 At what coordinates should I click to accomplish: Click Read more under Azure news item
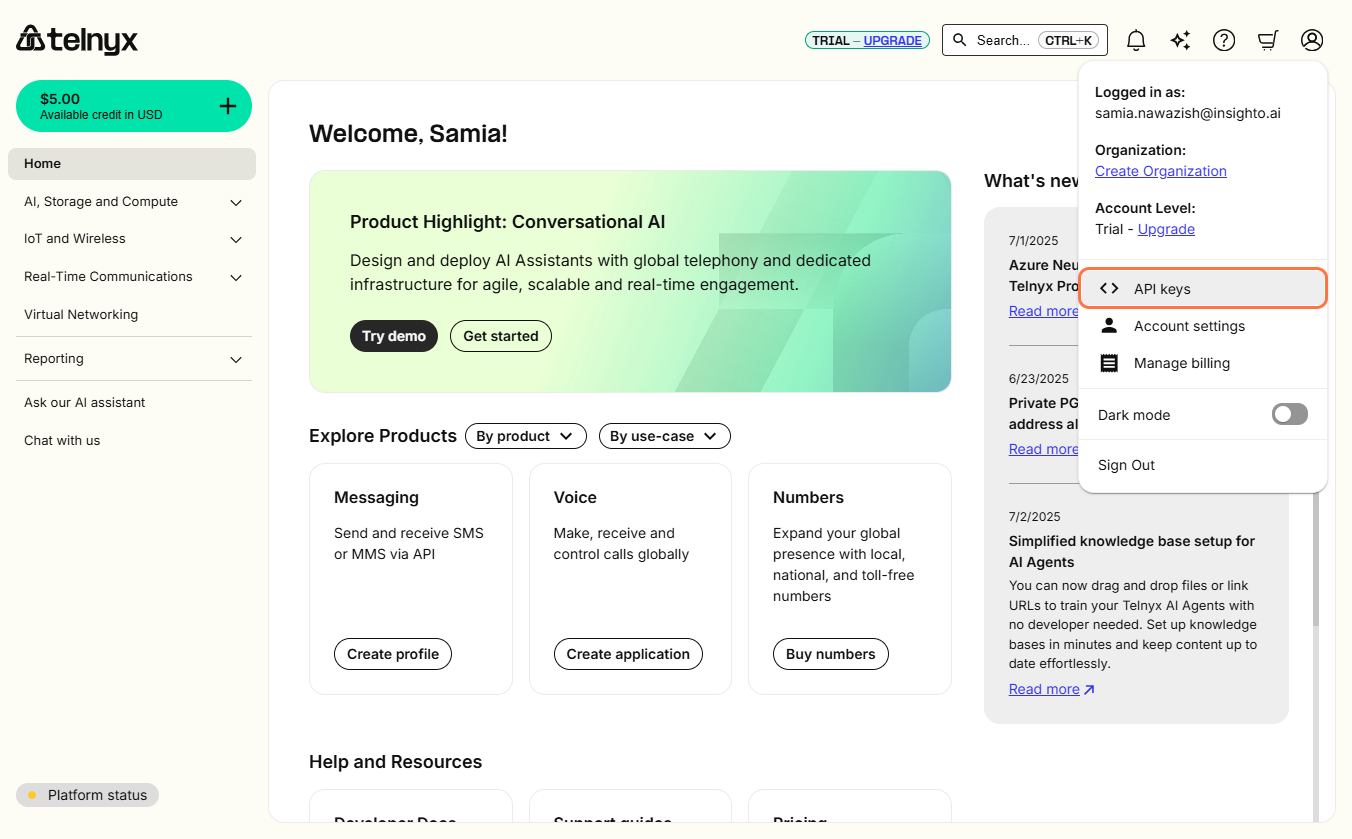[1043, 311]
